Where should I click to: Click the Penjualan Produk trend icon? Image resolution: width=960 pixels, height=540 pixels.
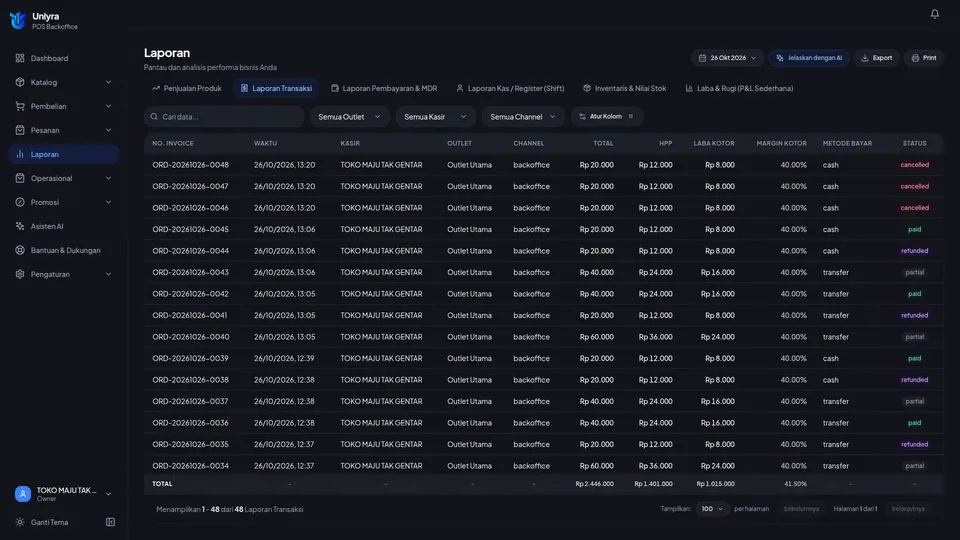point(156,88)
